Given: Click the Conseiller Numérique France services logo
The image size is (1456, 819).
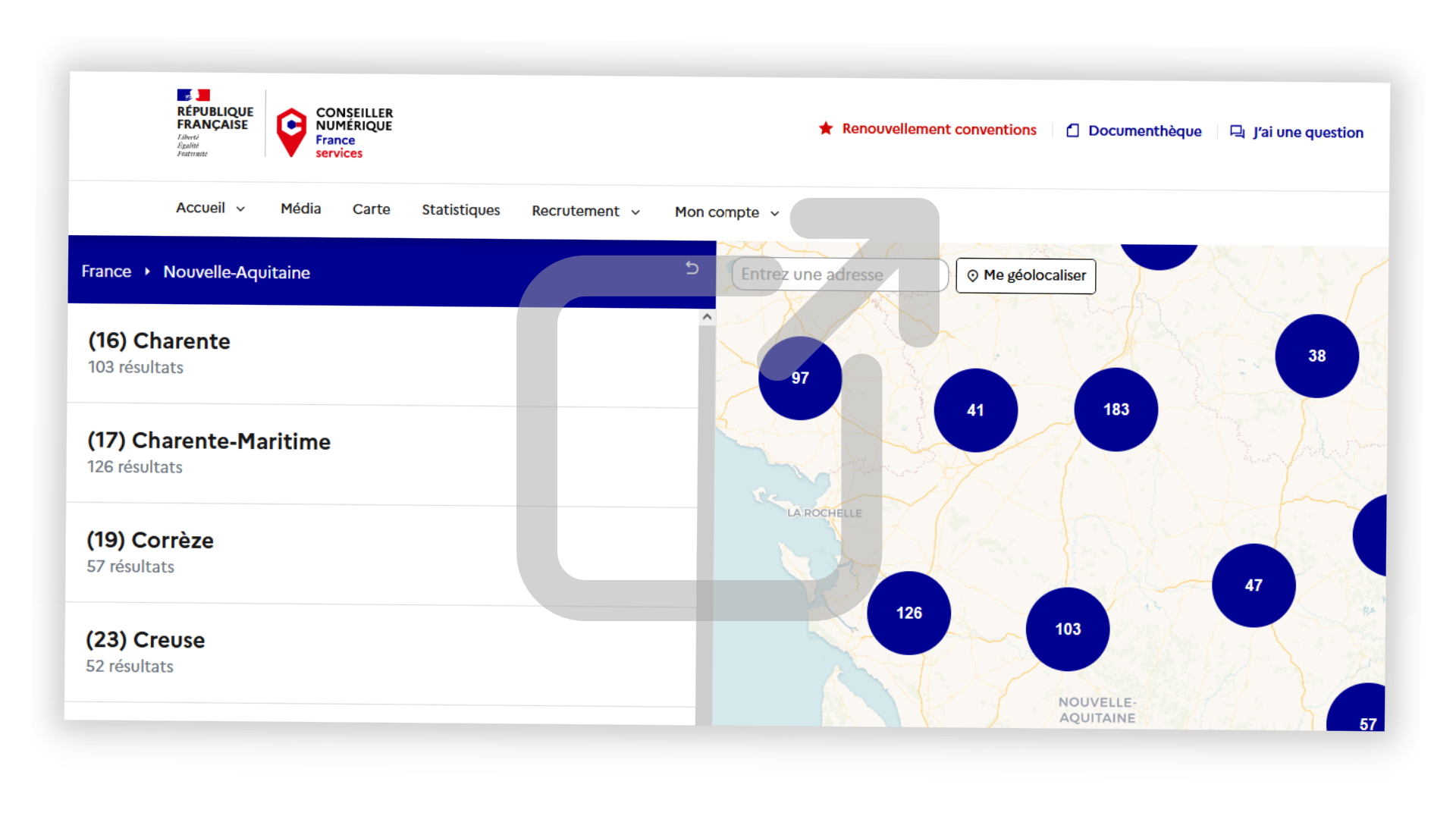Looking at the screenshot, I should click(334, 133).
